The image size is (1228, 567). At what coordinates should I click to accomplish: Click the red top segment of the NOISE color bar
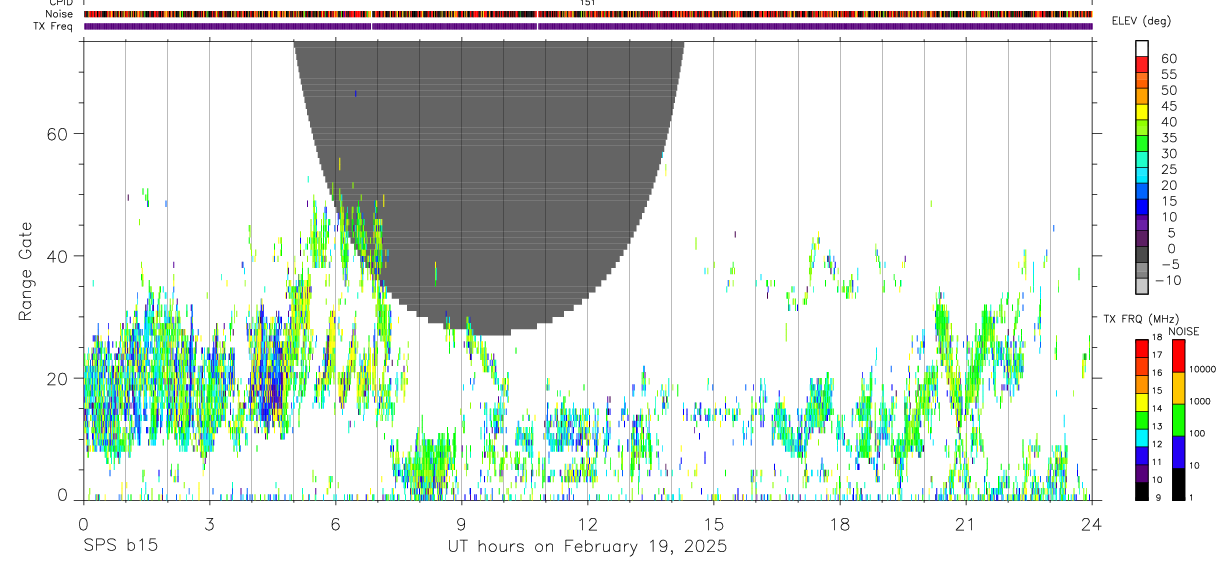point(1179,355)
